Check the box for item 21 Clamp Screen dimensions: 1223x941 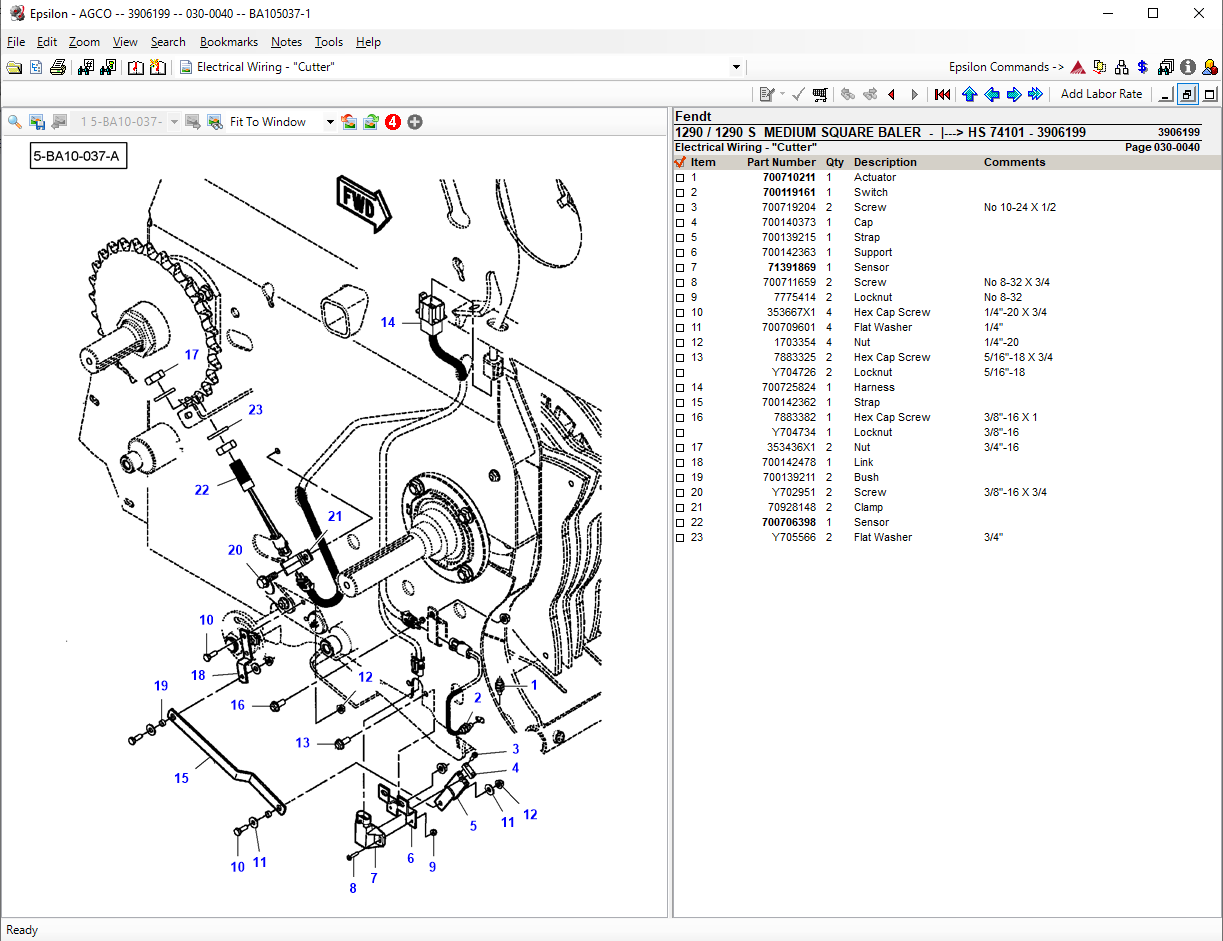(x=680, y=508)
